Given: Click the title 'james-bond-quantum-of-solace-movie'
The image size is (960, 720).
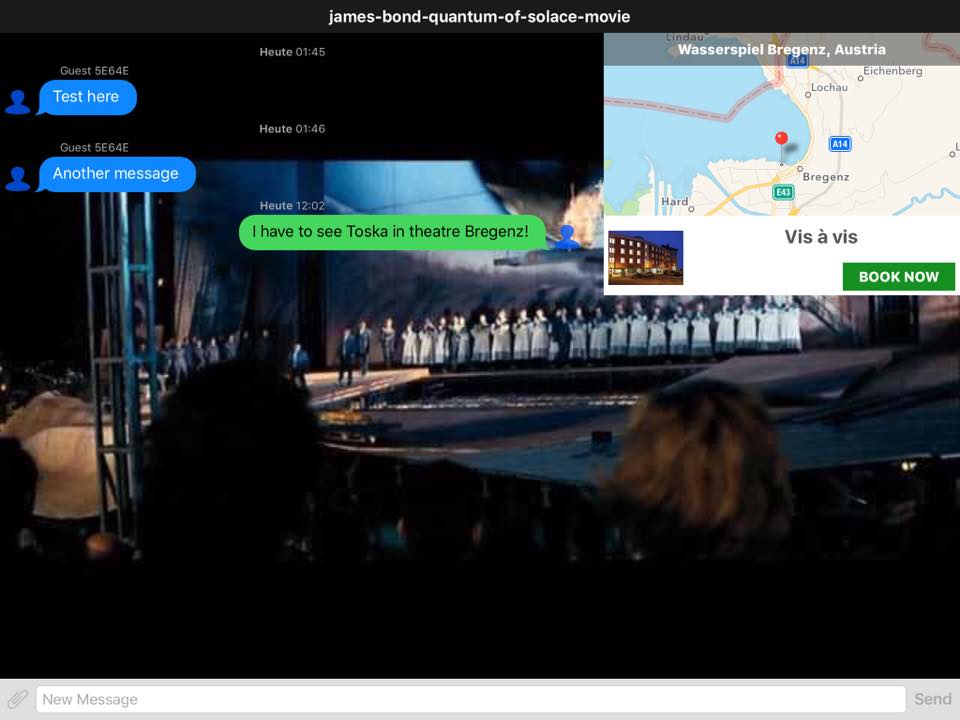Looking at the screenshot, I should point(479,17).
